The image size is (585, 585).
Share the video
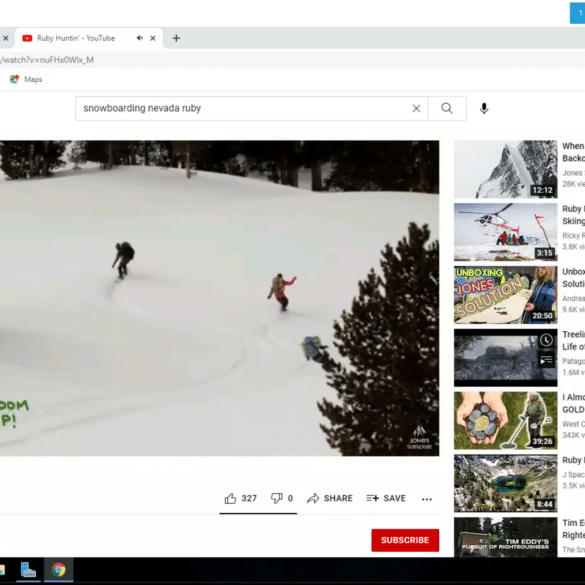point(330,498)
